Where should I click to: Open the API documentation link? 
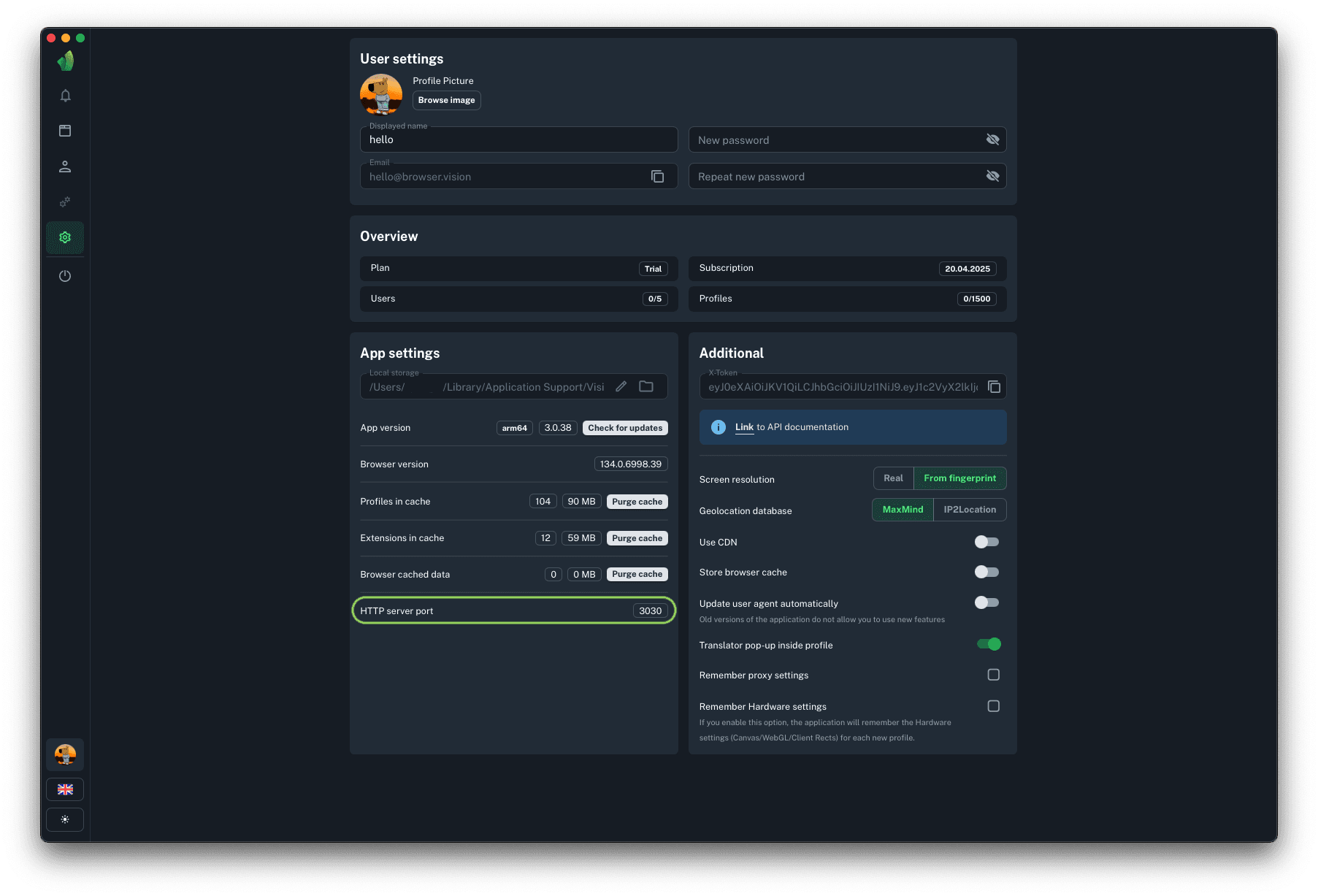(x=744, y=427)
